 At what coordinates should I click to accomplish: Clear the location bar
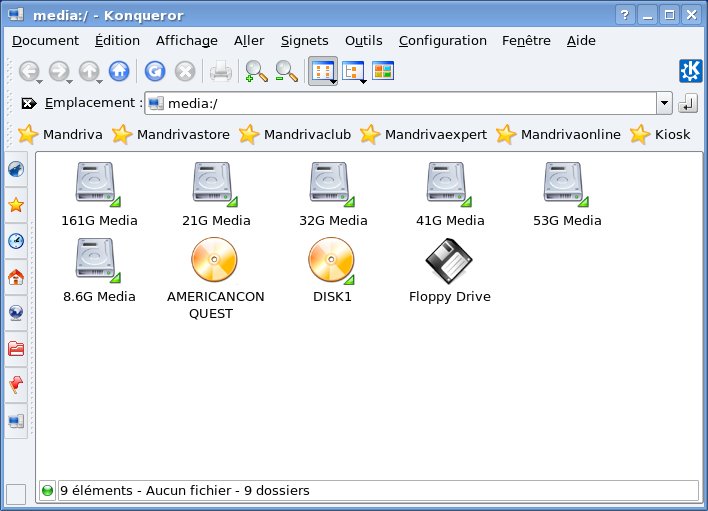pyautogui.click(x=28, y=103)
